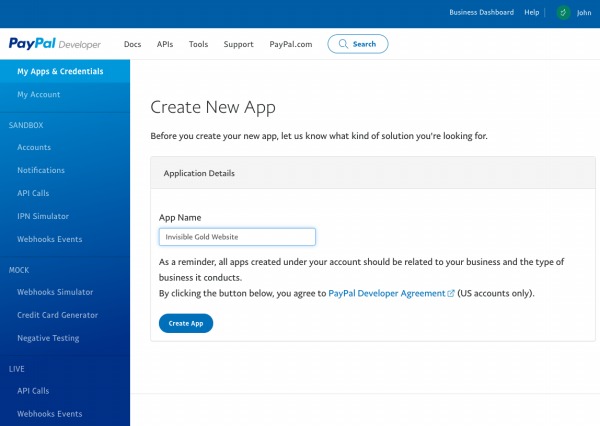Open the PayPal Developer Agreement link

(386, 294)
